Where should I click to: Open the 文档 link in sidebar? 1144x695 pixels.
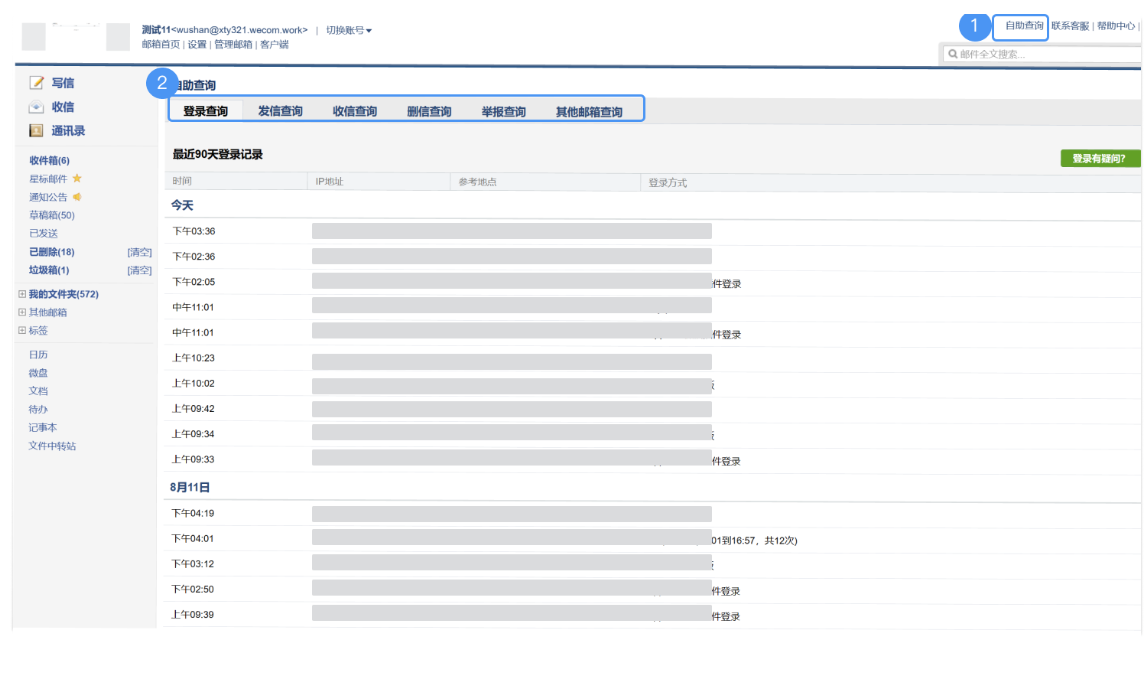pos(38,391)
